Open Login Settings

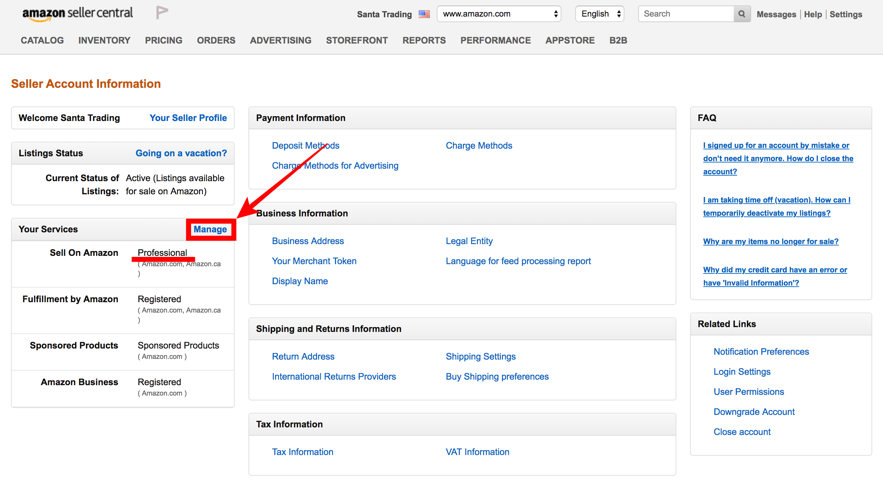tap(742, 372)
